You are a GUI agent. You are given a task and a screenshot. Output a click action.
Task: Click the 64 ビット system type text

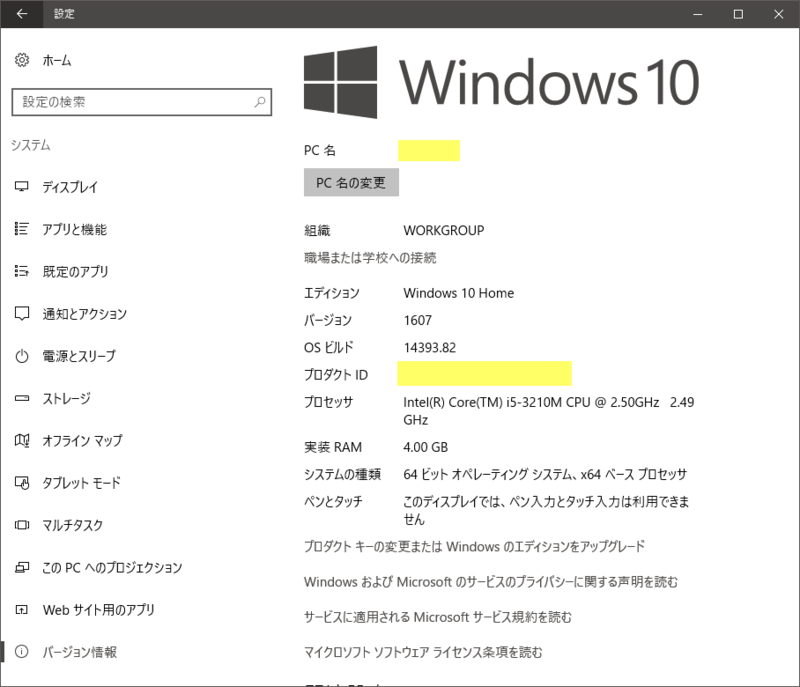(x=545, y=474)
